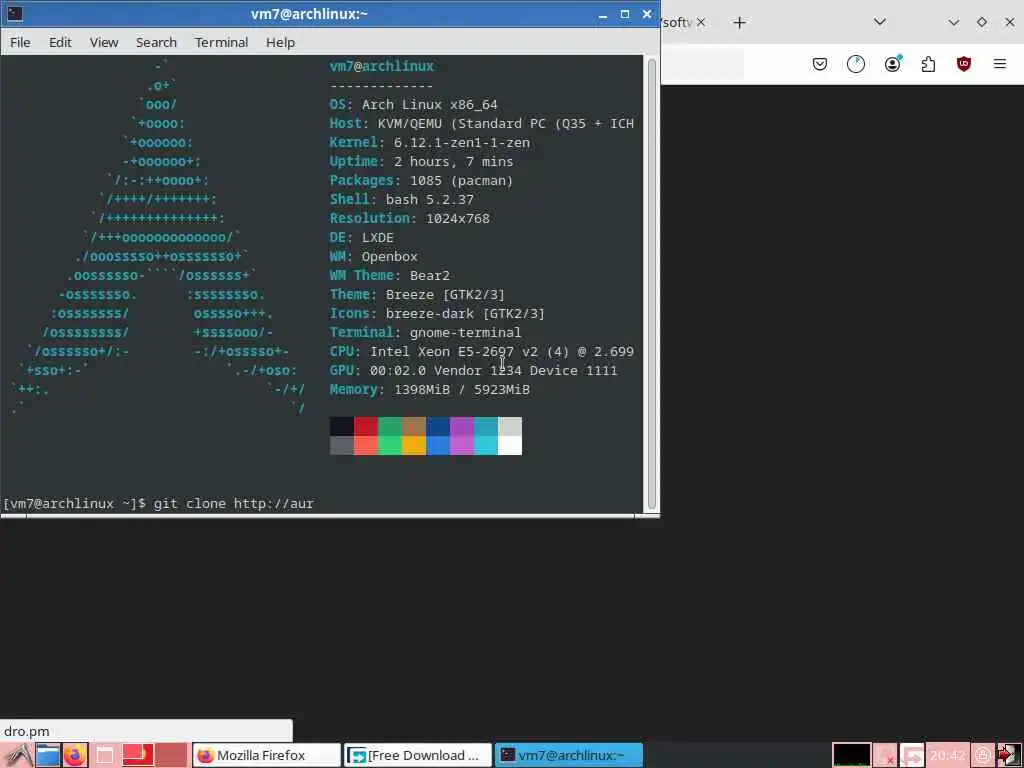Click the Save to Pocket icon in Firefox

(820, 63)
